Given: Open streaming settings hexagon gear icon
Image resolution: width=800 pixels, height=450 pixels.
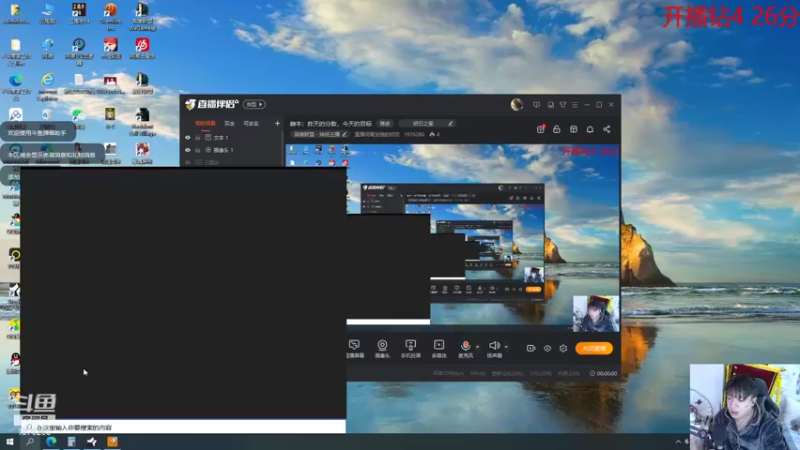Looking at the screenshot, I should pyautogui.click(x=563, y=348).
